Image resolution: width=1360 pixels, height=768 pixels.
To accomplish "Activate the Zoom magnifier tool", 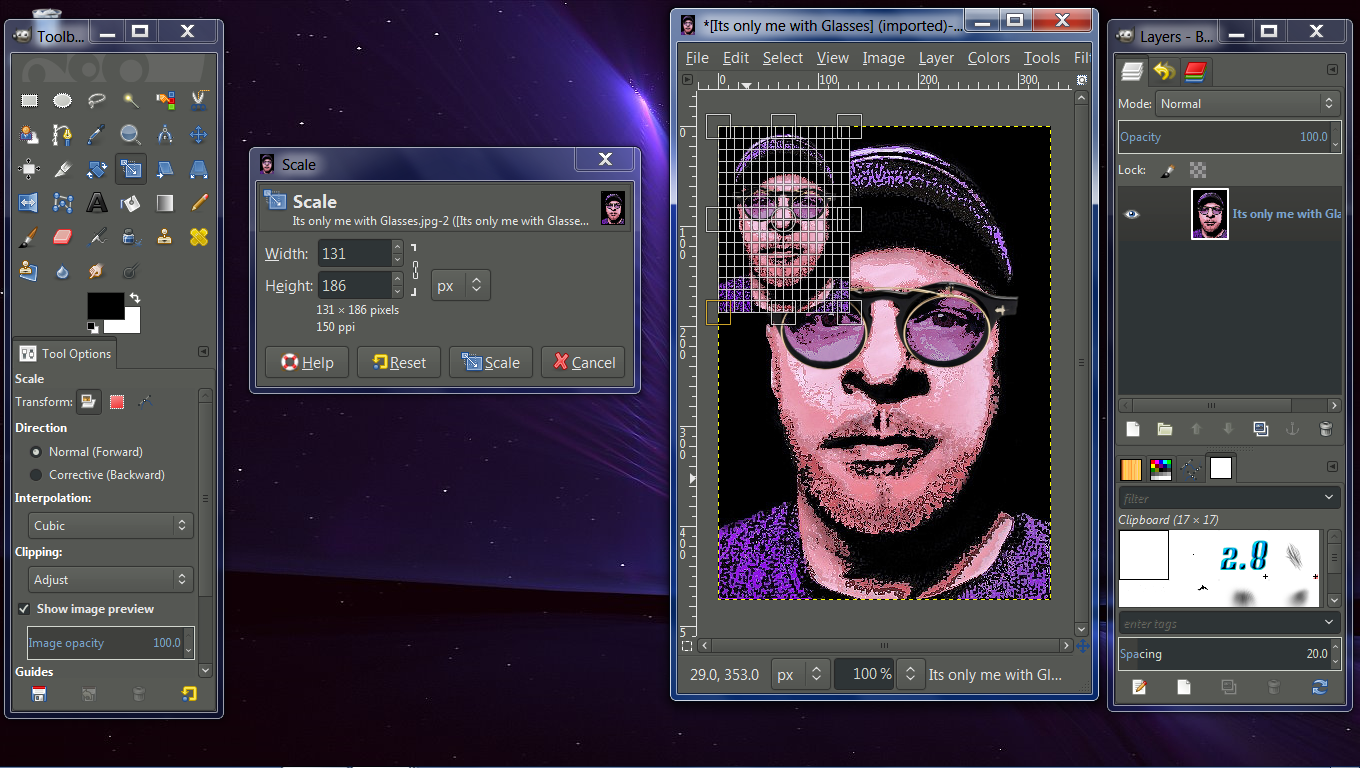I will pyautogui.click(x=131, y=134).
